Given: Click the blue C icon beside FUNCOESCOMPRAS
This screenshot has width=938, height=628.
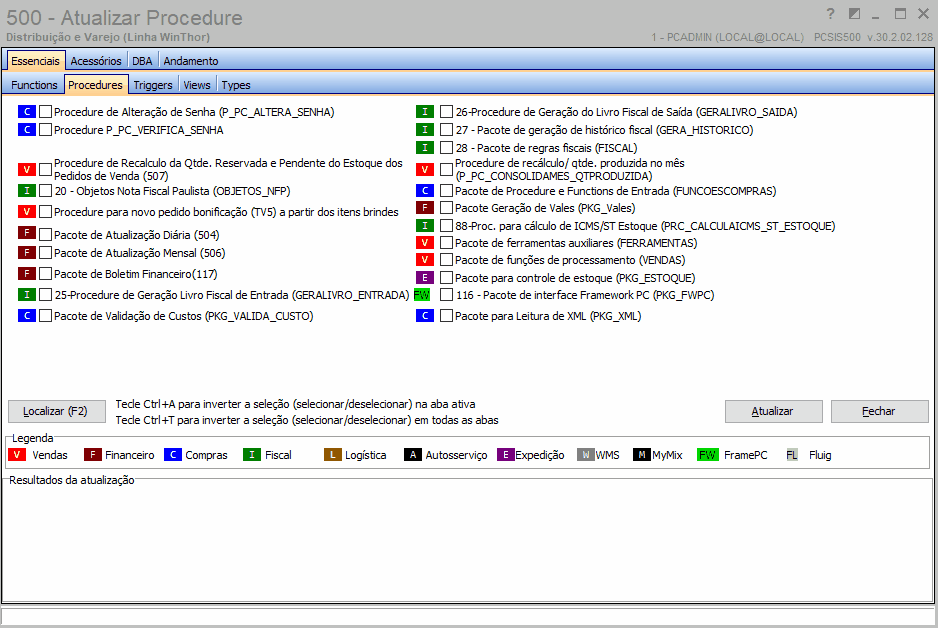Looking at the screenshot, I should click(x=425, y=191).
